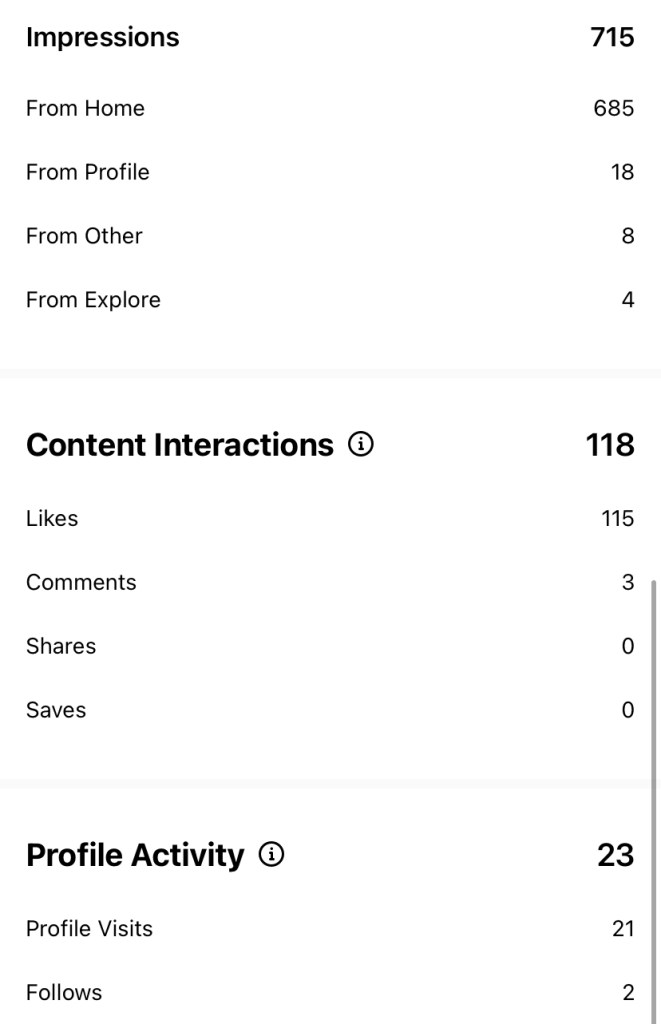This screenshot has width=661, height=1024.
Task: Tap the total impressions count 715
Action: [x=612, y=37]
